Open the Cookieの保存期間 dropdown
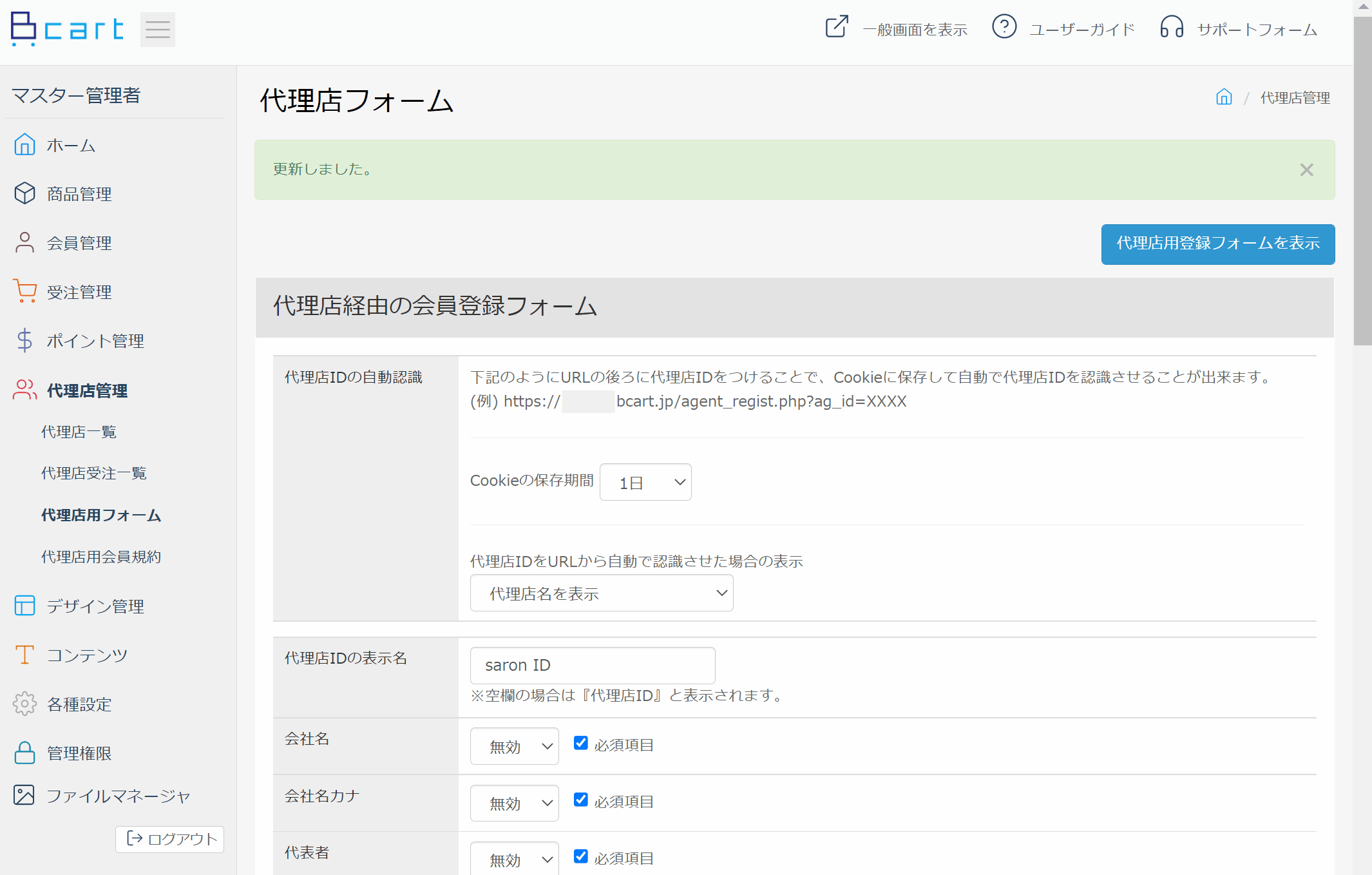The height and width of the screenshot is (875, 1372). pos(645,482)
